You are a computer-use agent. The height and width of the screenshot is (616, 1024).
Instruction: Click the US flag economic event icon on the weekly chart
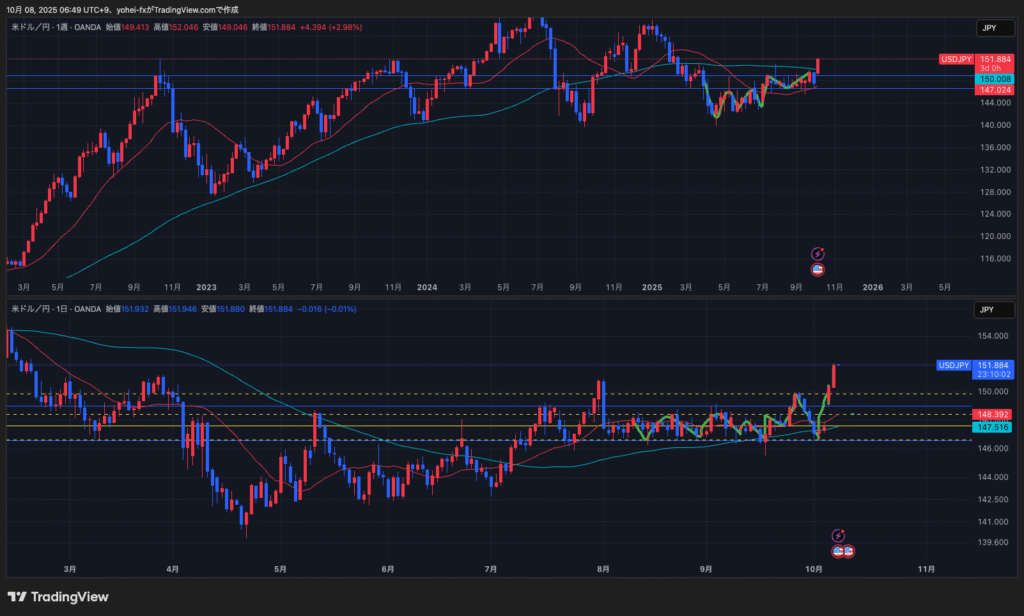click(x=817, y=268)
